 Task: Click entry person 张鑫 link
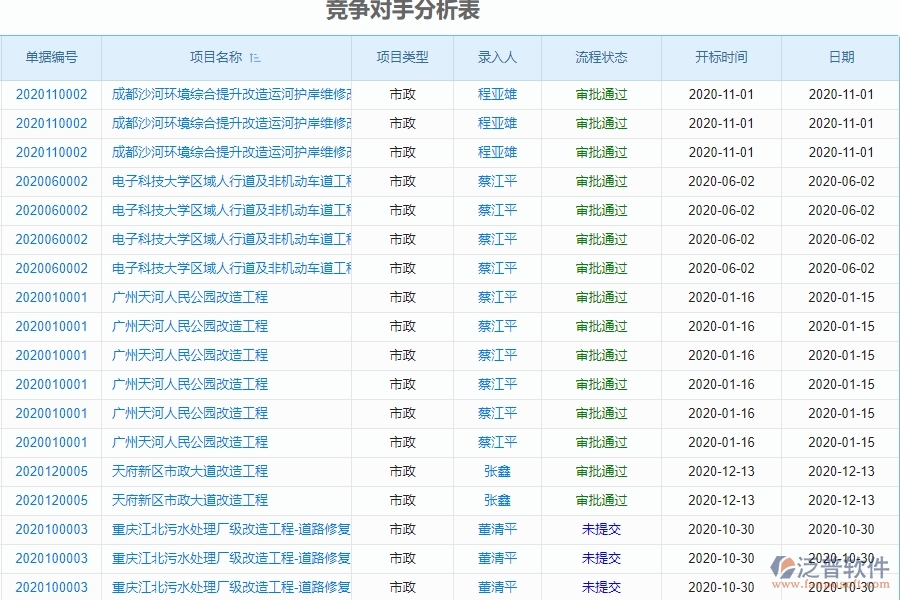click(x=497, y=471)
